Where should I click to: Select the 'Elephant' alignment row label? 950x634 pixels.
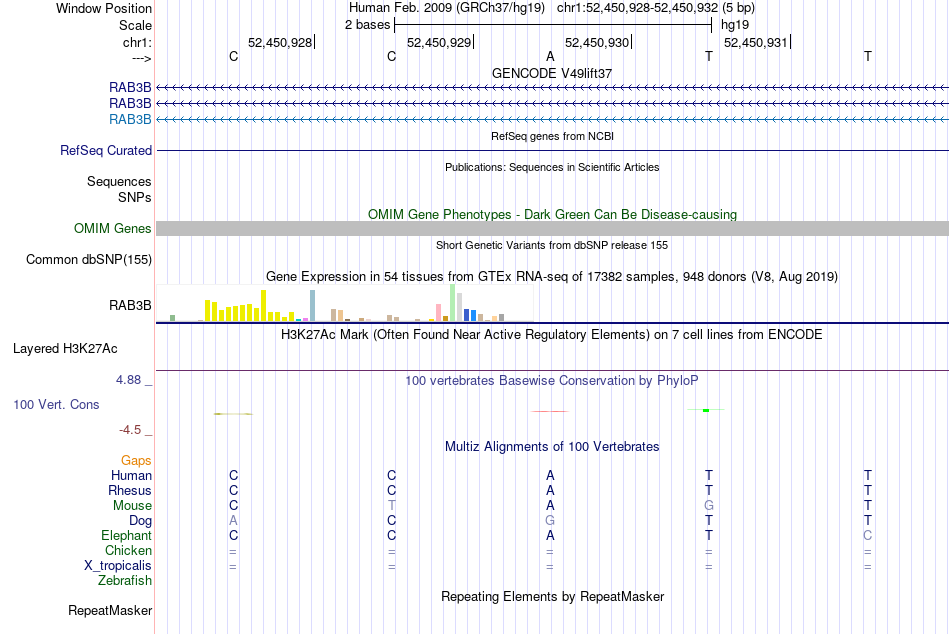[x=126, y=535]
